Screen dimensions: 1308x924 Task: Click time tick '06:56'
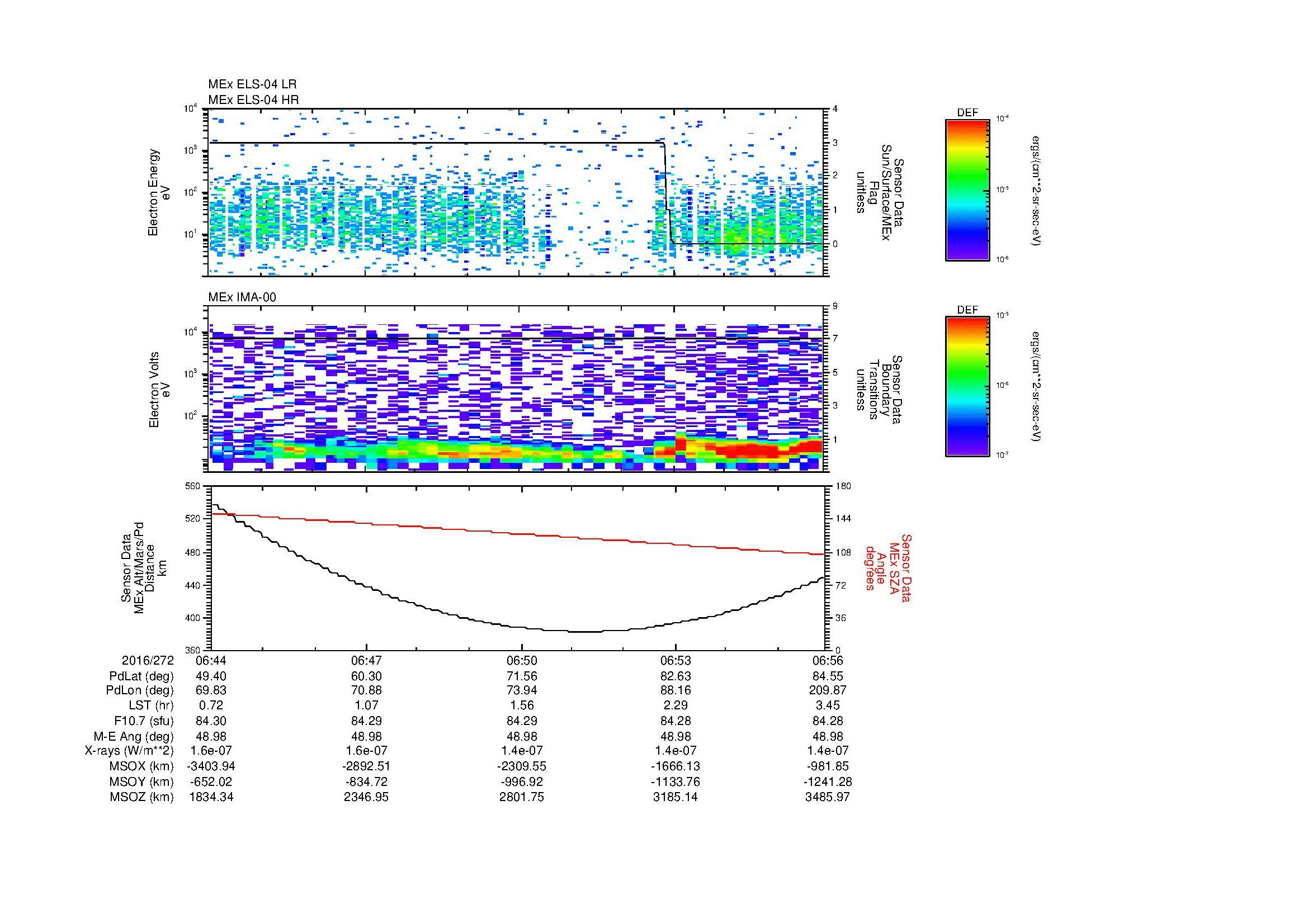coord(828,660)
